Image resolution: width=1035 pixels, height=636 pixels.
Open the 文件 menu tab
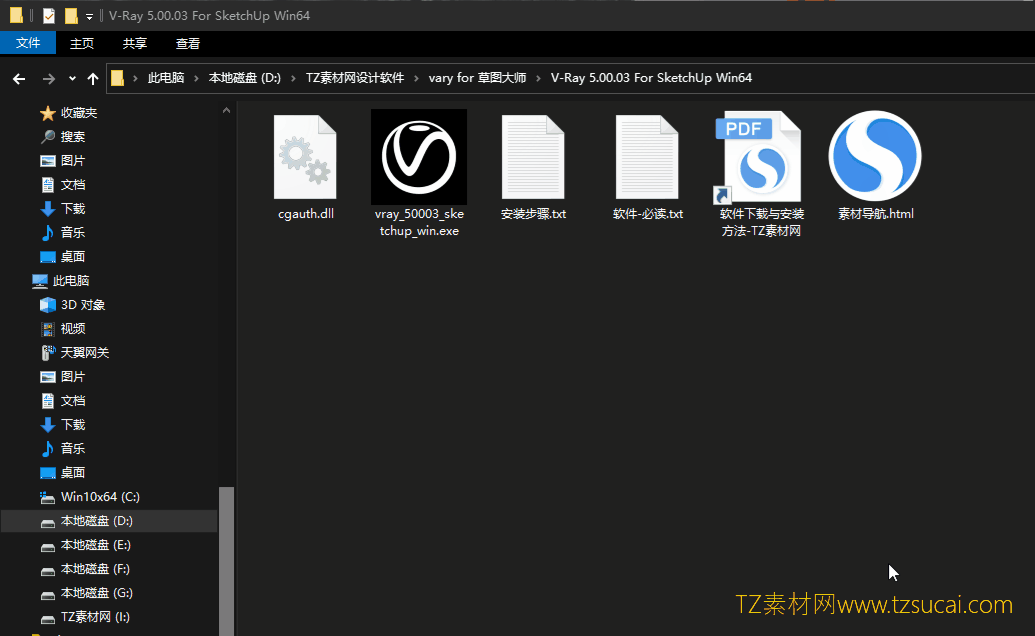[28, 43]
